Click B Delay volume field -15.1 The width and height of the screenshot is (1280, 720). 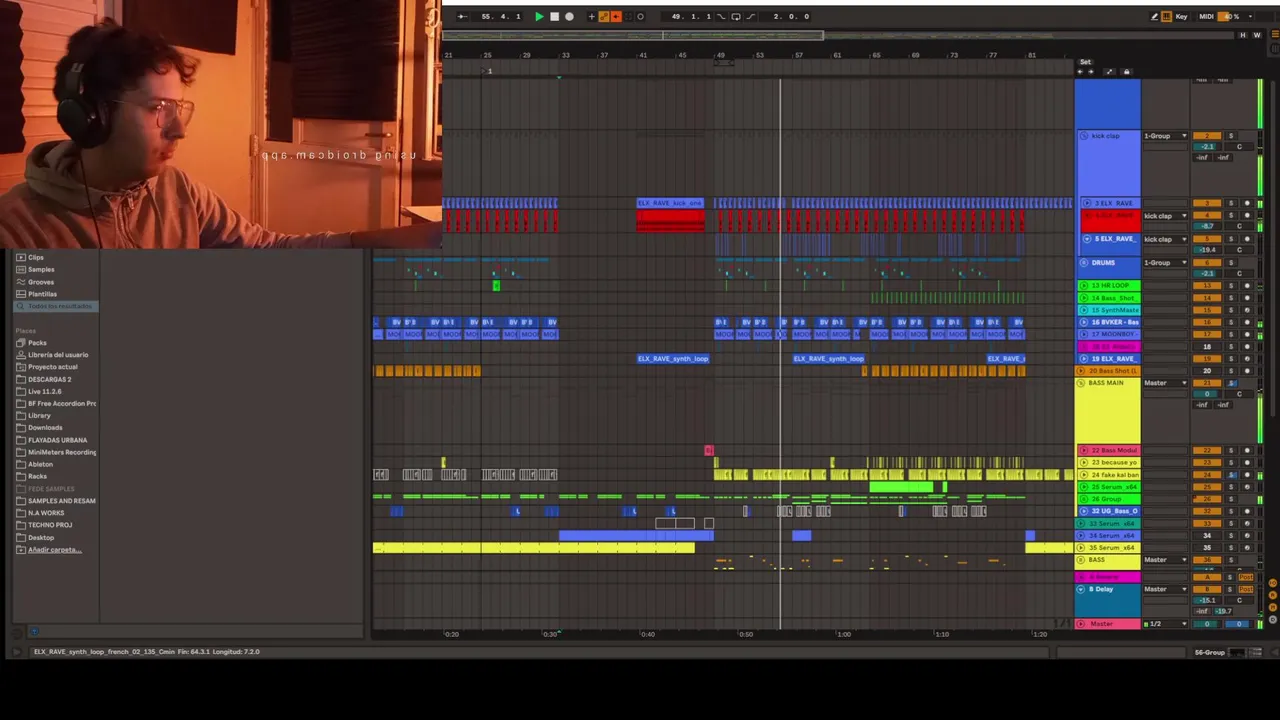1207,600
